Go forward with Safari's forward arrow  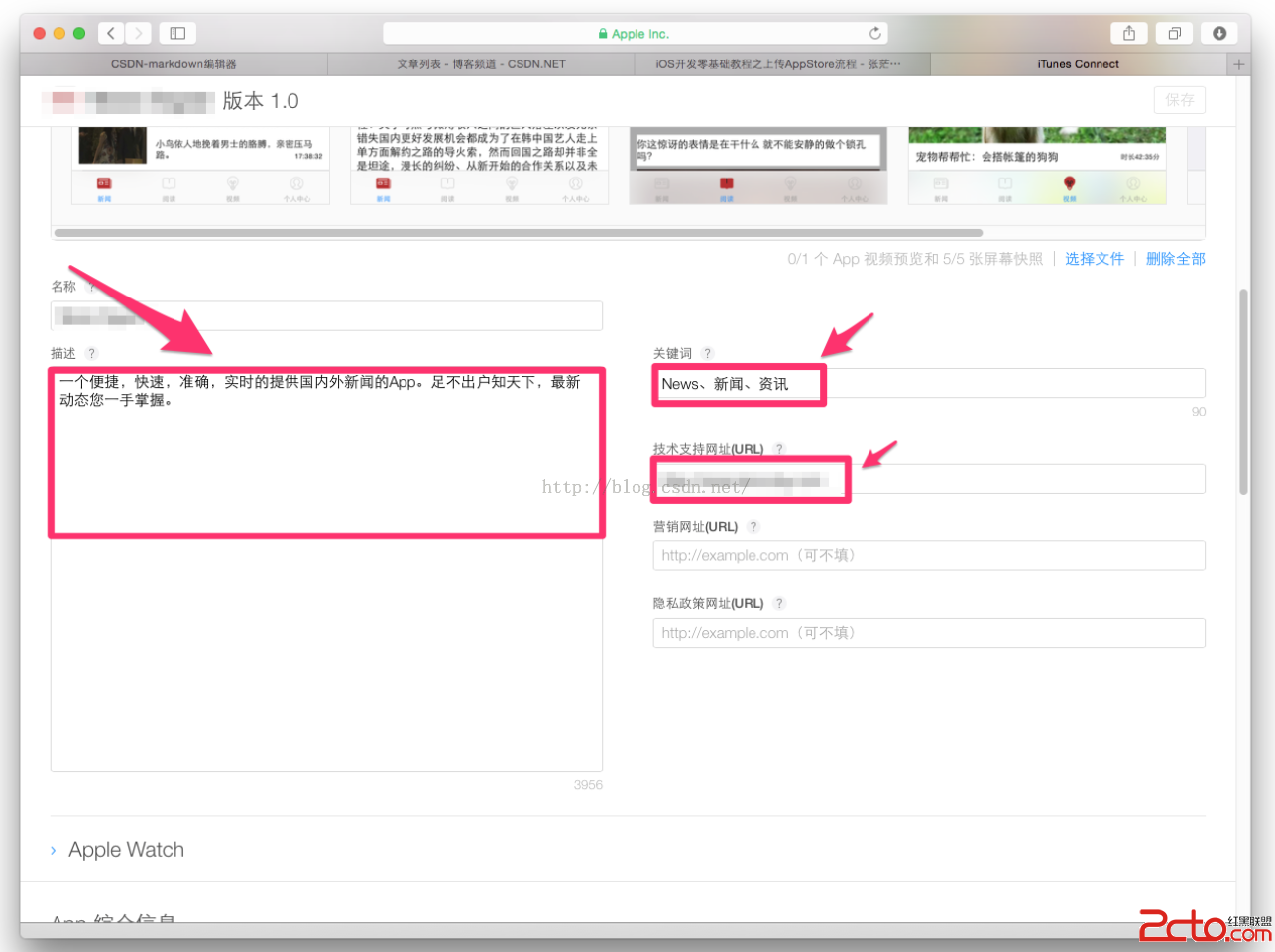pyautogui.click(x=138, y=33)
